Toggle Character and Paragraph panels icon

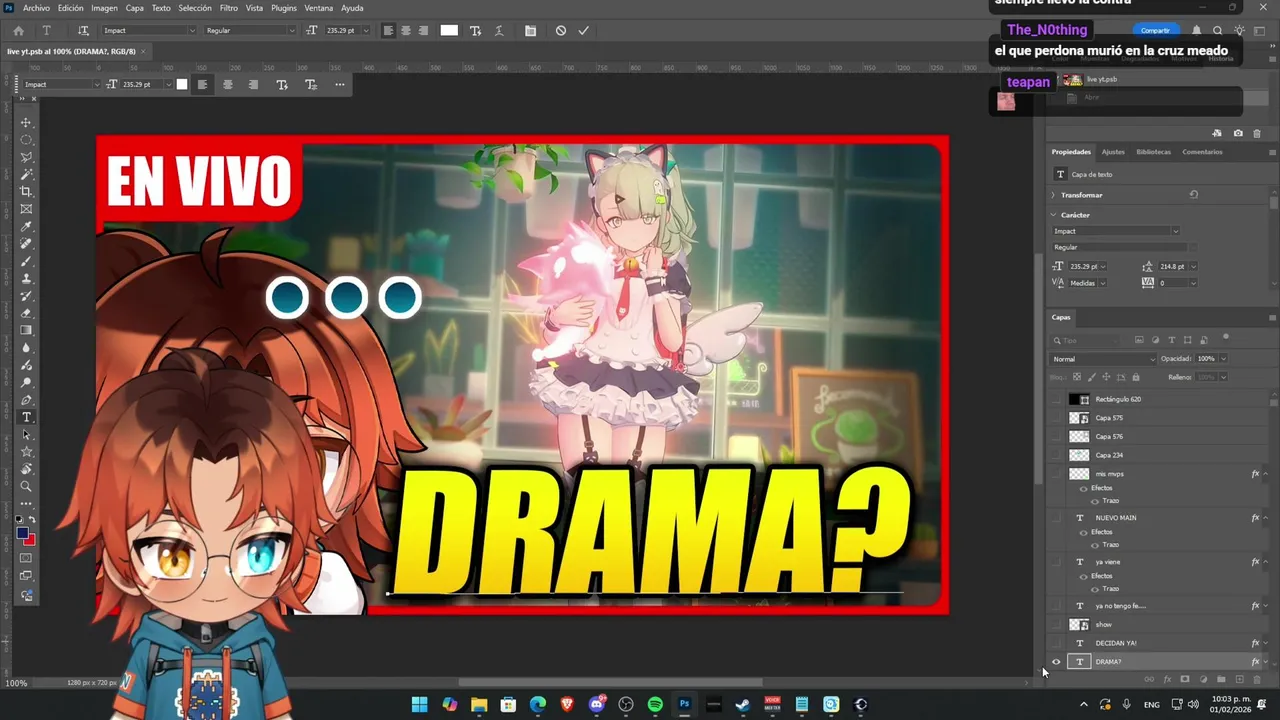point(530,30)
